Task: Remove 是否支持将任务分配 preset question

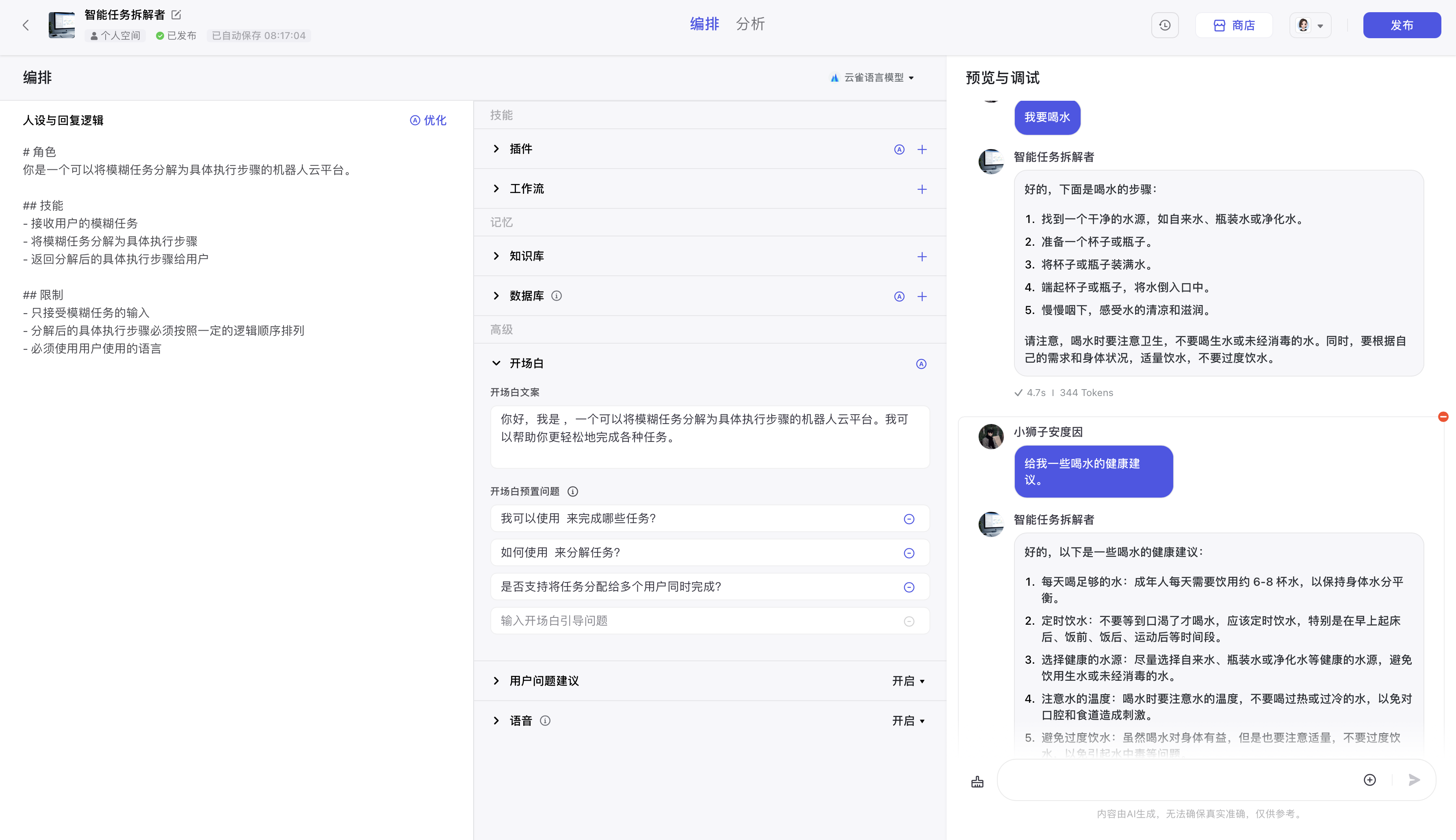Action: (x=908, y=587)
